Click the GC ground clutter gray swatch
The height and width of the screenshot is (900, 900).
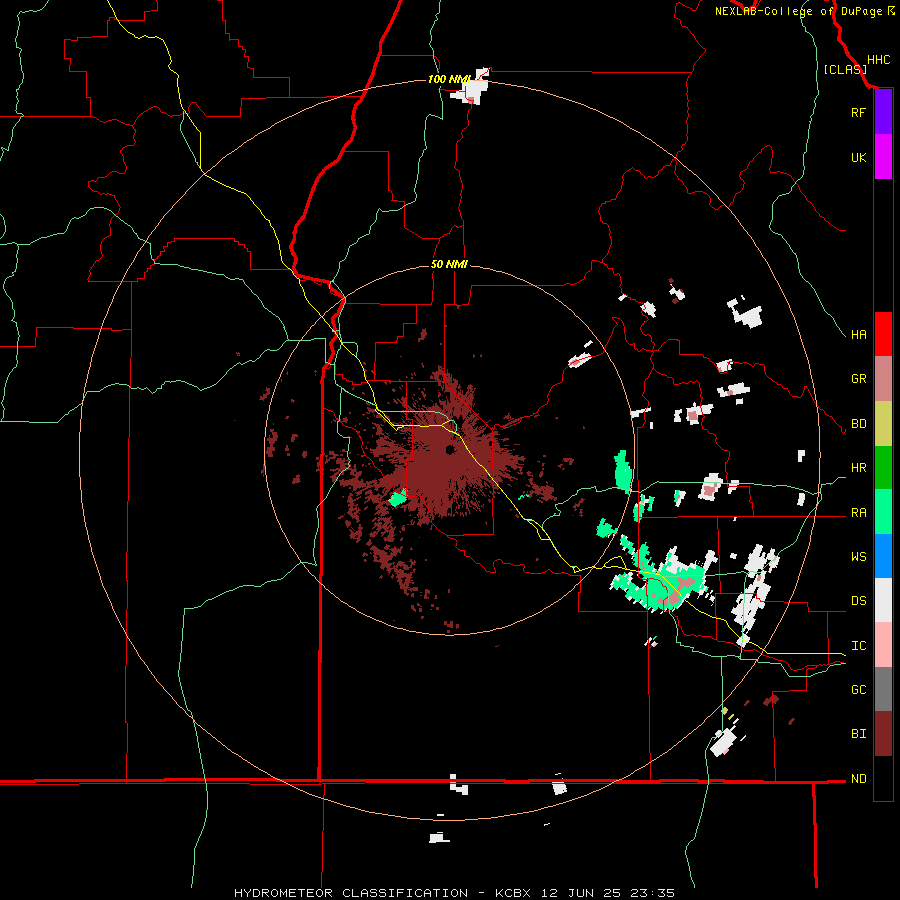883,689
